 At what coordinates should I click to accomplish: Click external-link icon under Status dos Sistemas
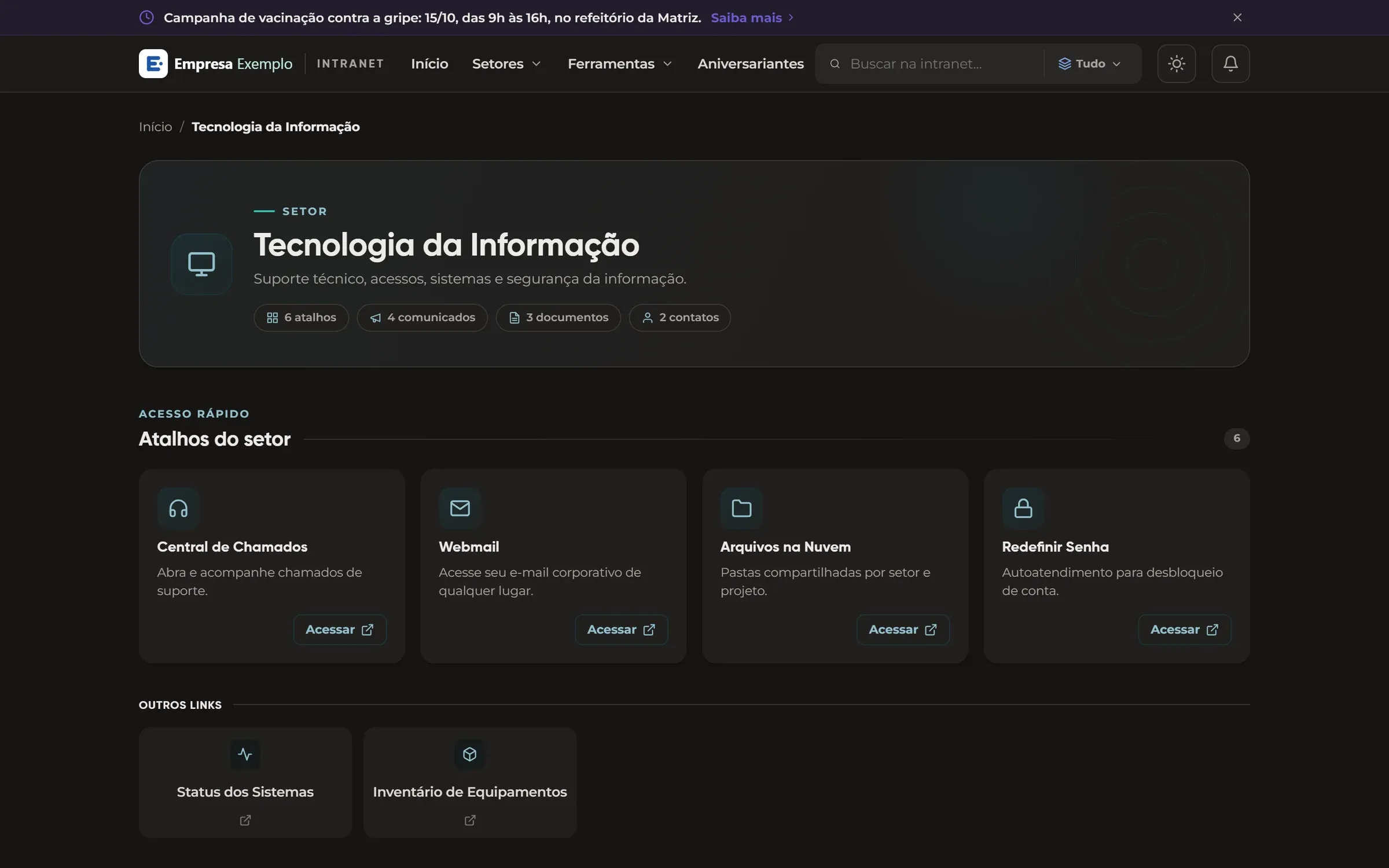(245, 820)
